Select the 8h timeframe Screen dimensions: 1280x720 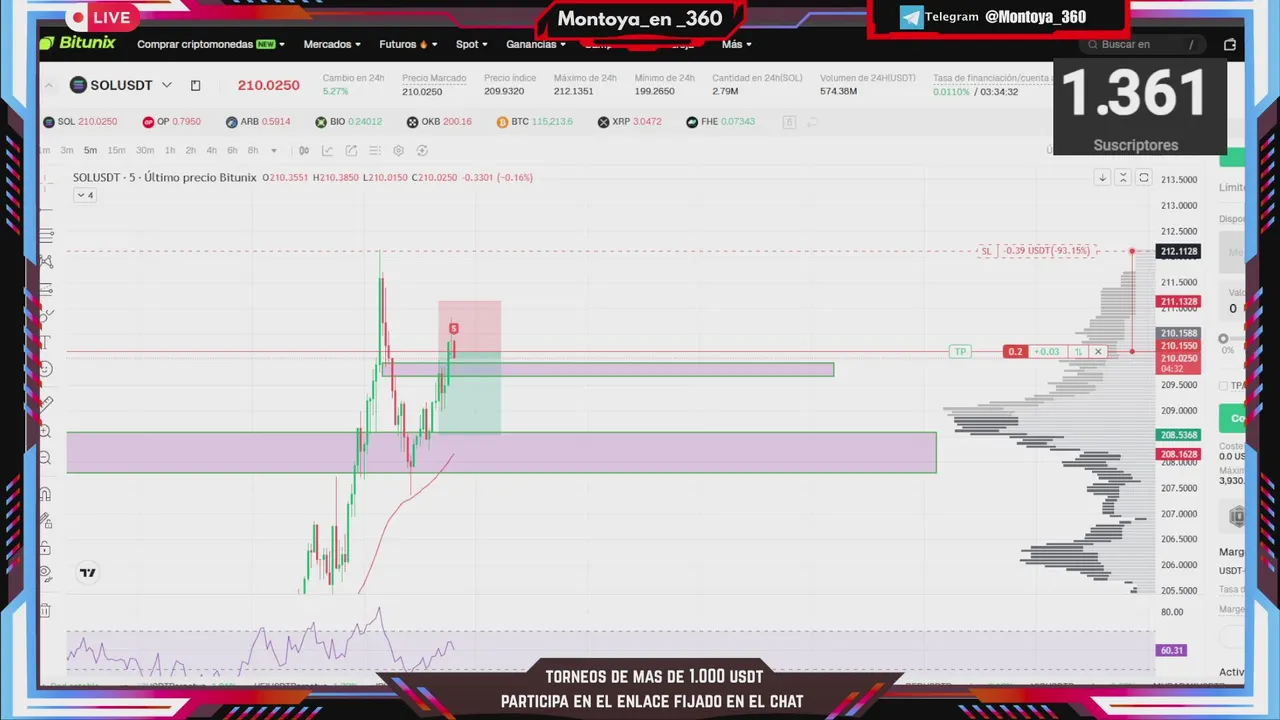tap(253, 151)
